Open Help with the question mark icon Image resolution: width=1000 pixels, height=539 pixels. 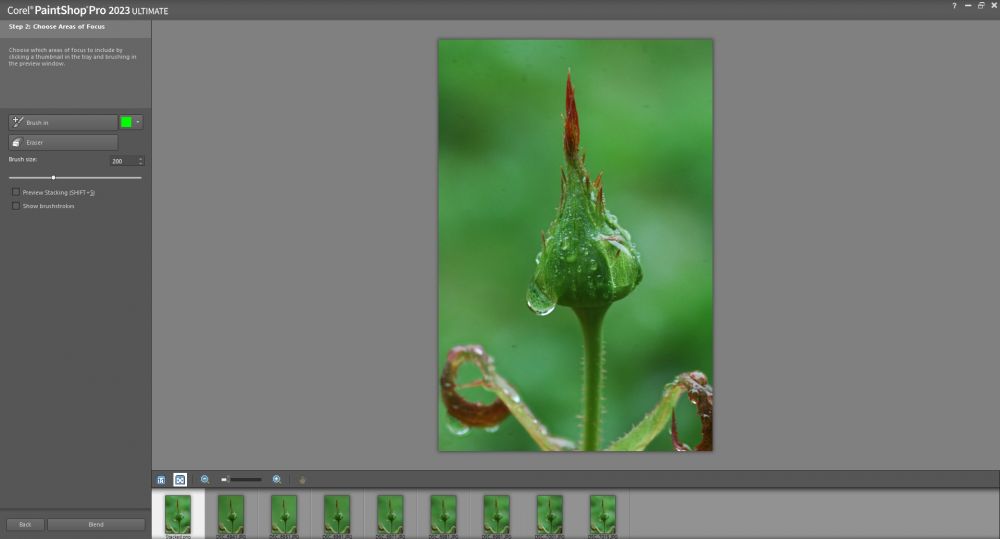point(954,6)
